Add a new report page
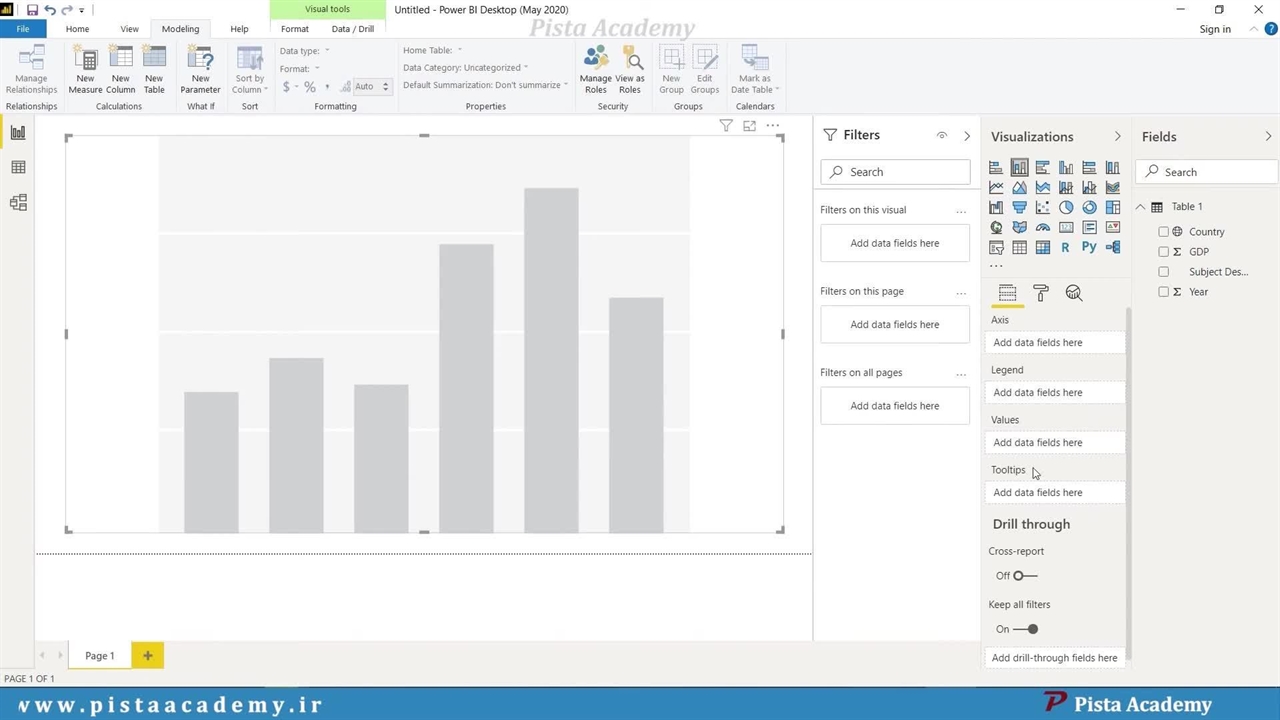The height and width of the screenshot is (720, 1280). tap(147, 656)
